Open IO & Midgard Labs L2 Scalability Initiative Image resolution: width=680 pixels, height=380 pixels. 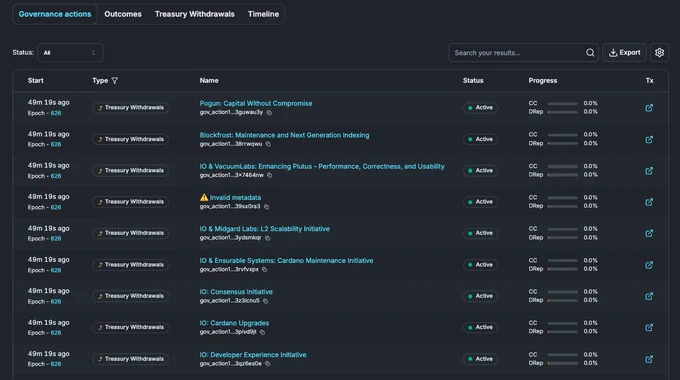[265, 229]
